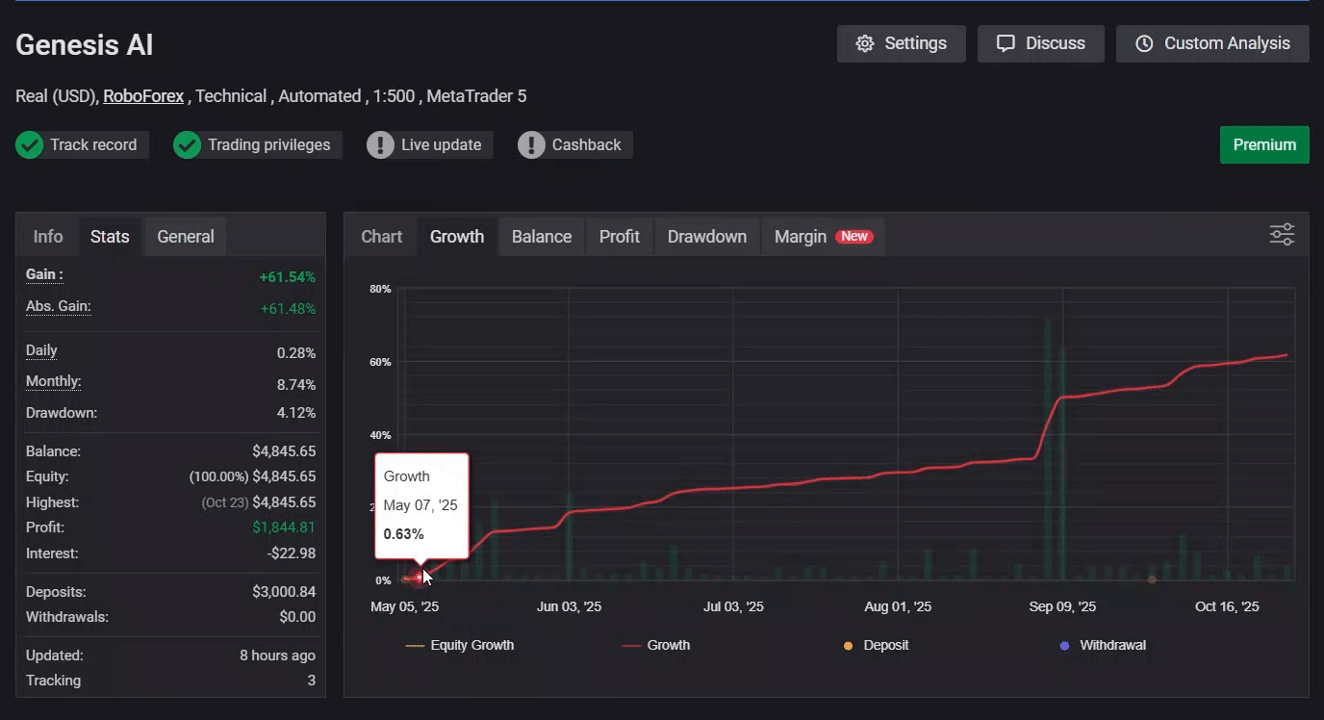1324x720 pixels.
Task: Click the tall green bar near Sep 09
Action: [1048, 449]
